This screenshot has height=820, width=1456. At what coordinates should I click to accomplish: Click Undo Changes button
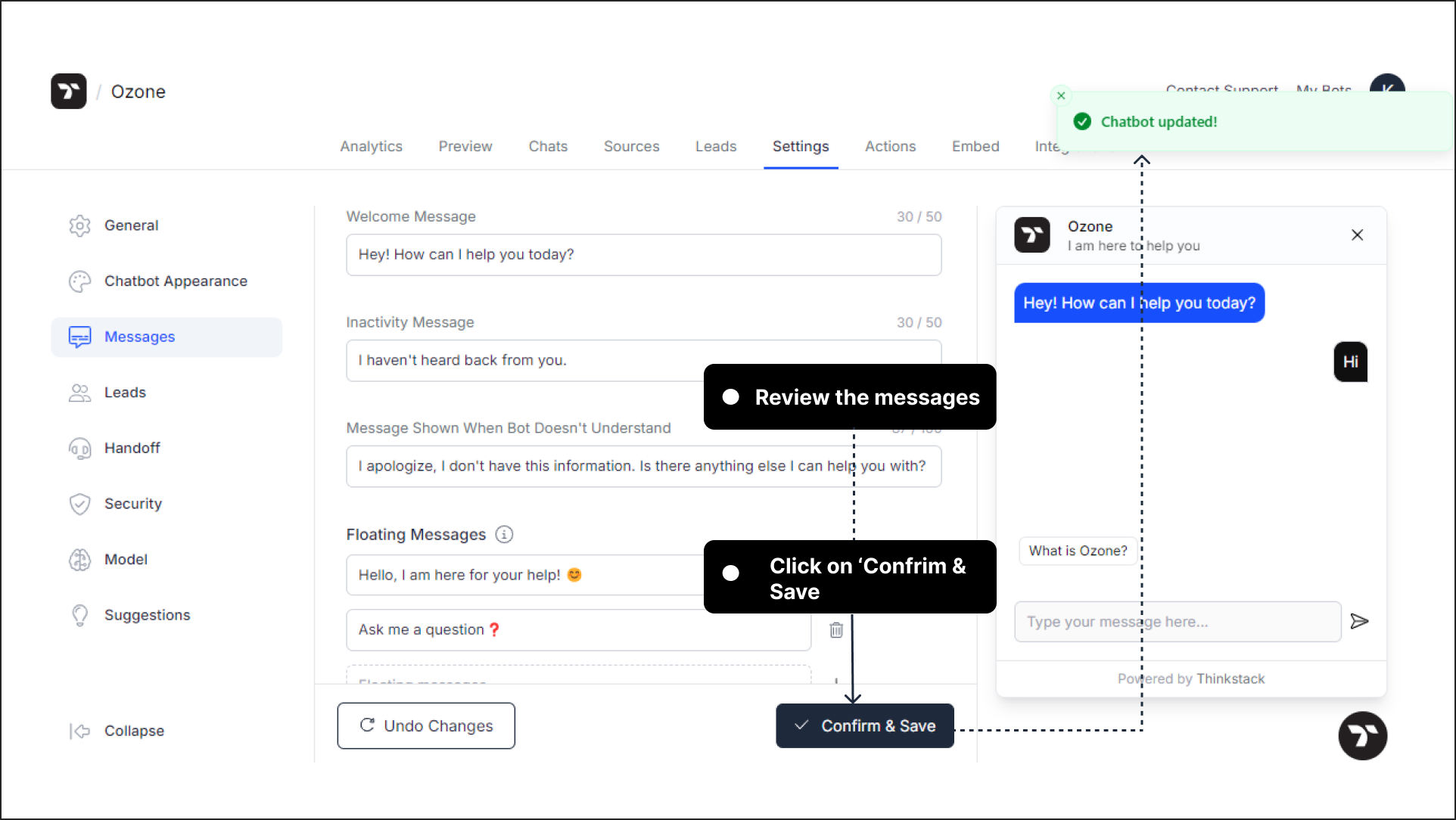[427, 726]
